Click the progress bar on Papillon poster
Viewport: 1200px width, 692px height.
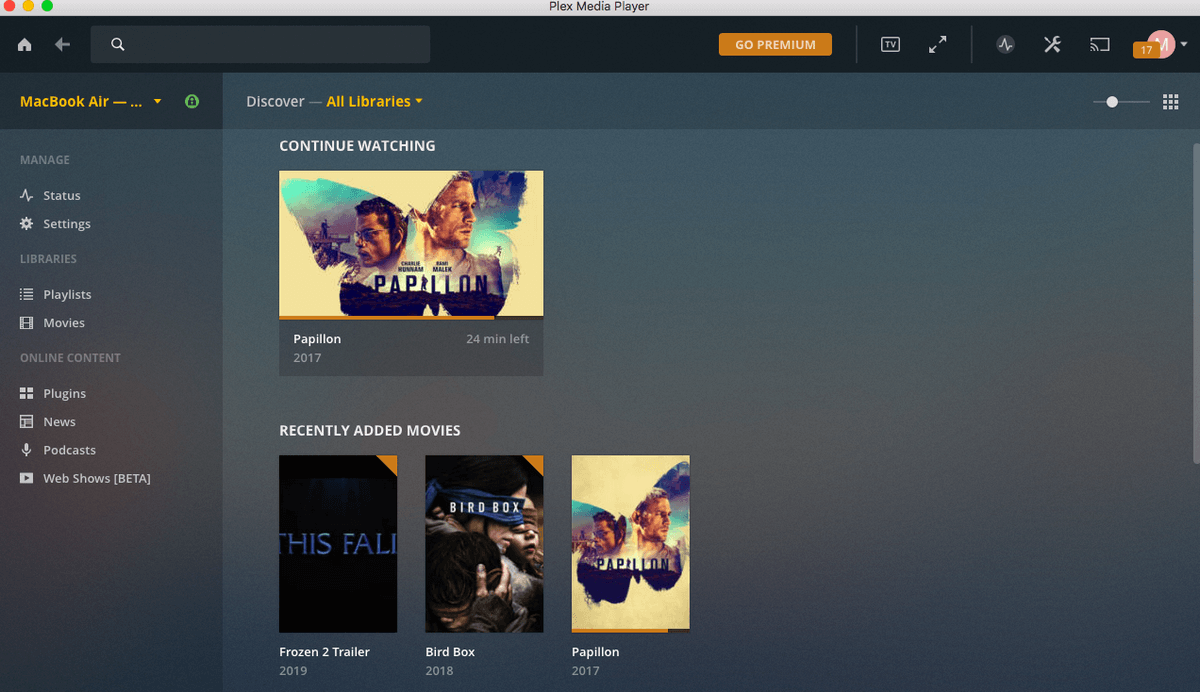click(630, 631)
